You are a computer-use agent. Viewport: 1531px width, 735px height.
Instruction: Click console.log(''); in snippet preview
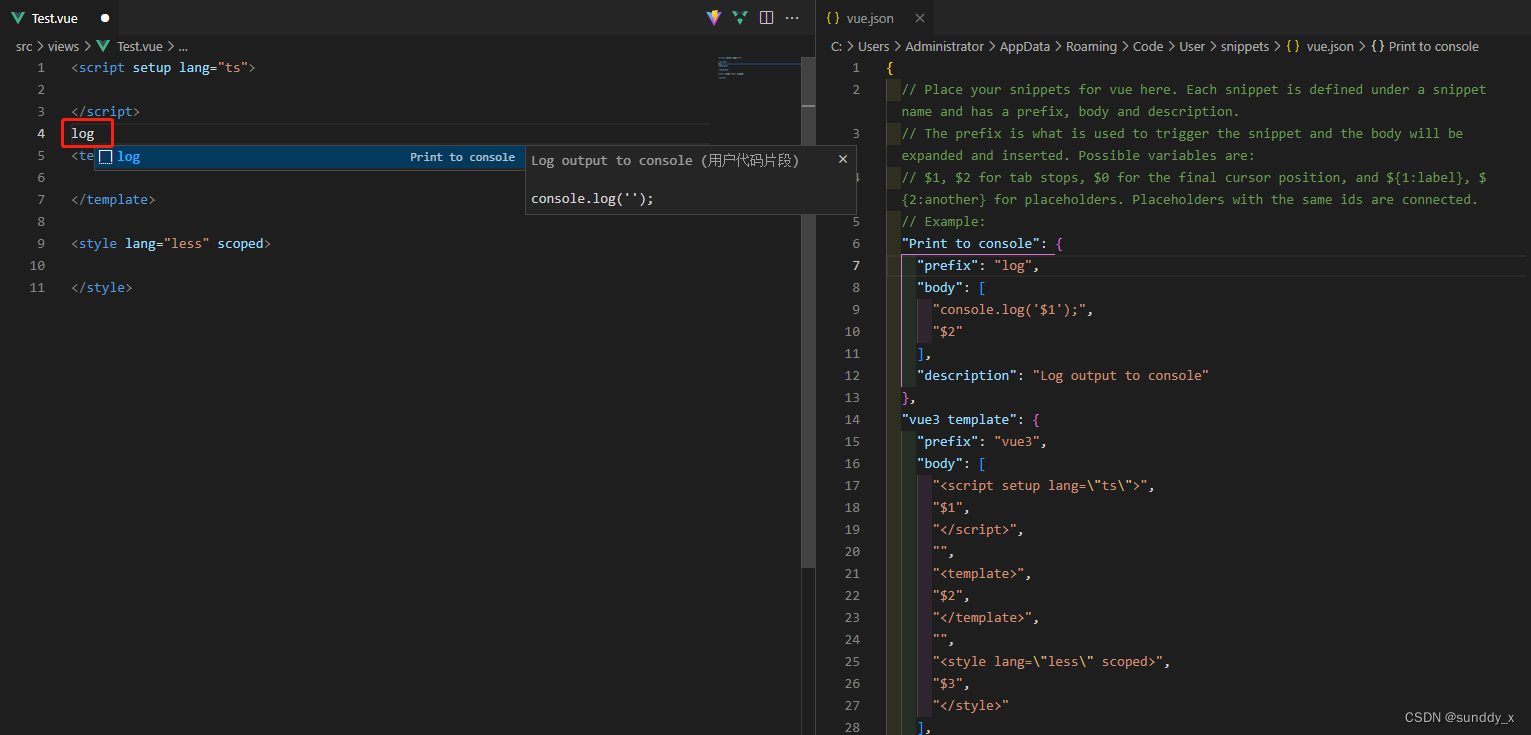pos(592,199)
